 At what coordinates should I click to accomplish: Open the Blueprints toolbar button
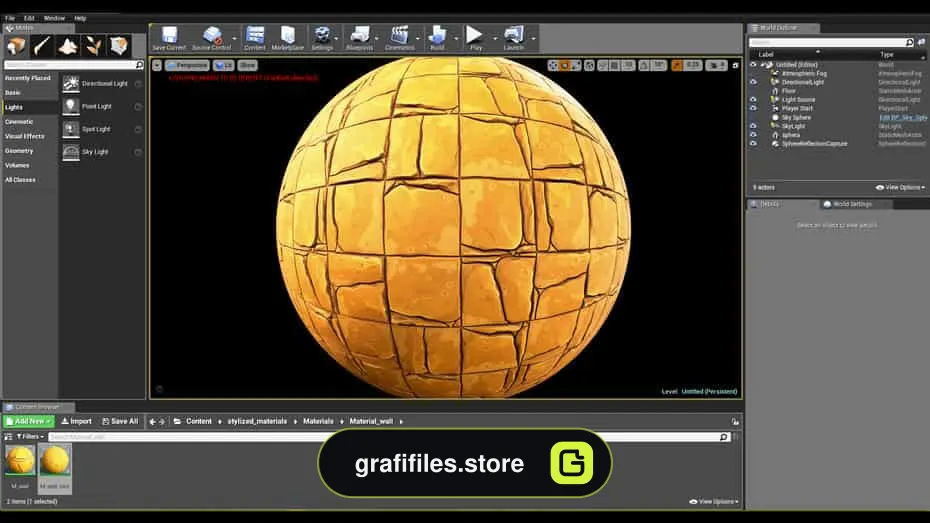(359, 39)
